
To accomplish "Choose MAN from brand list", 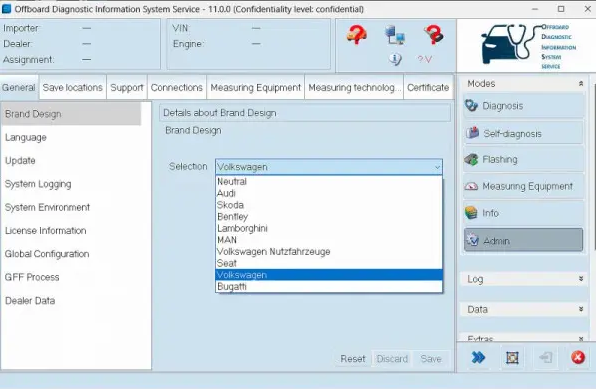I will click(329, 240).
